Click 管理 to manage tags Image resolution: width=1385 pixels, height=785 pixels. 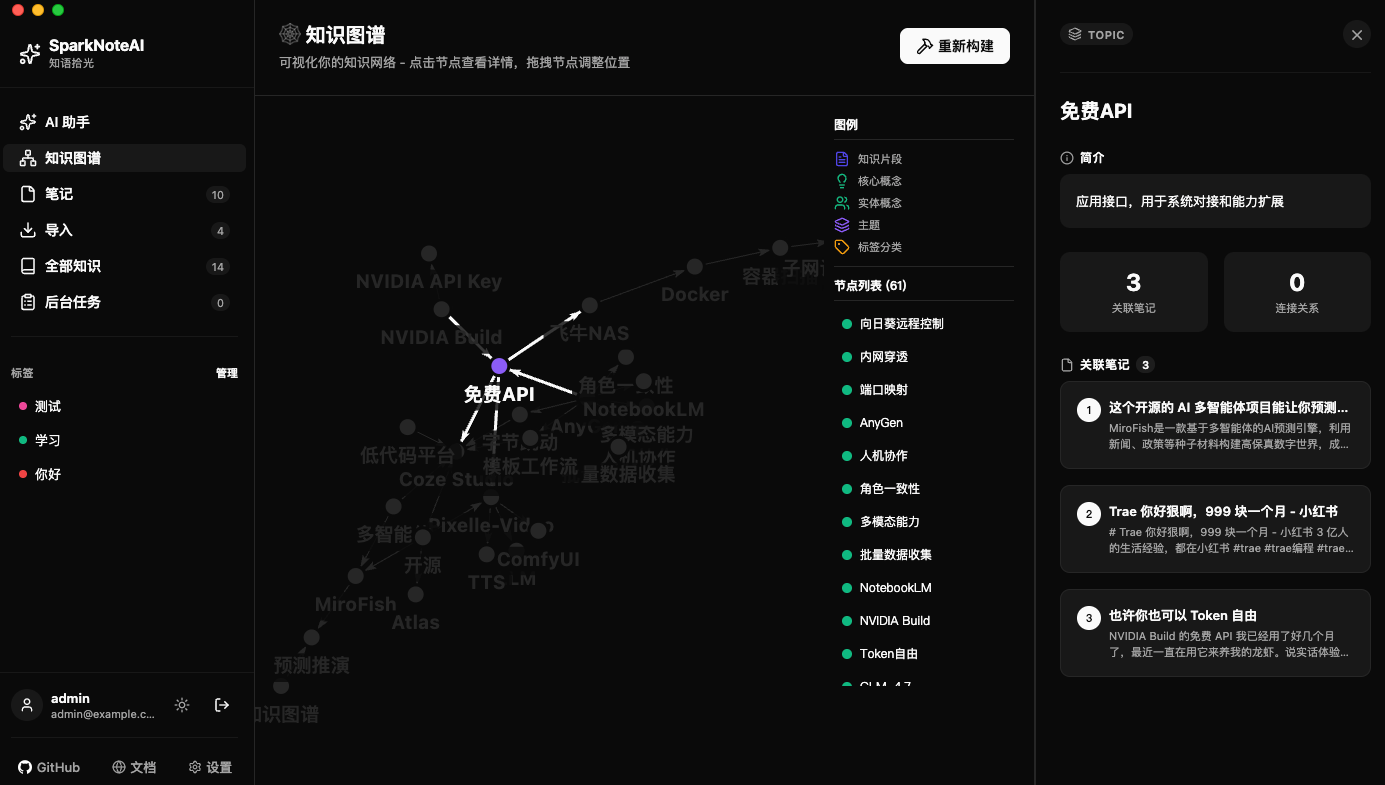tap(227, 373)
